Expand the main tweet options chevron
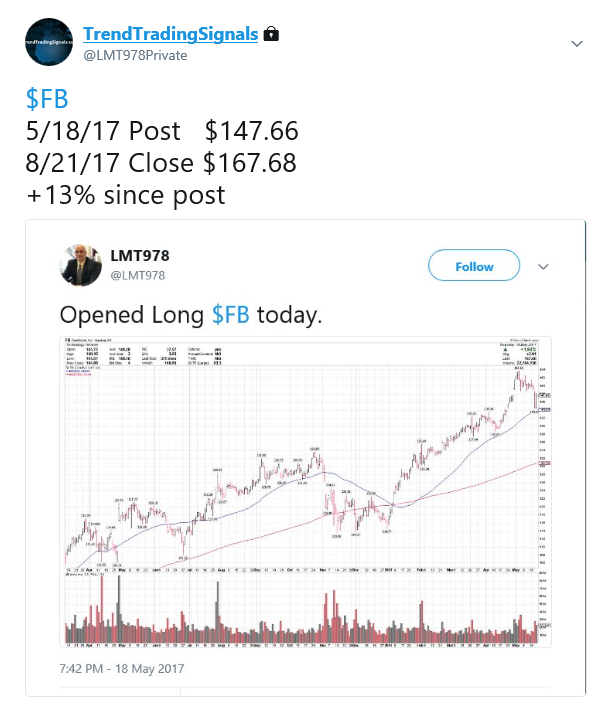This screenshot has height=701, width=611. (x=577, y=44)
